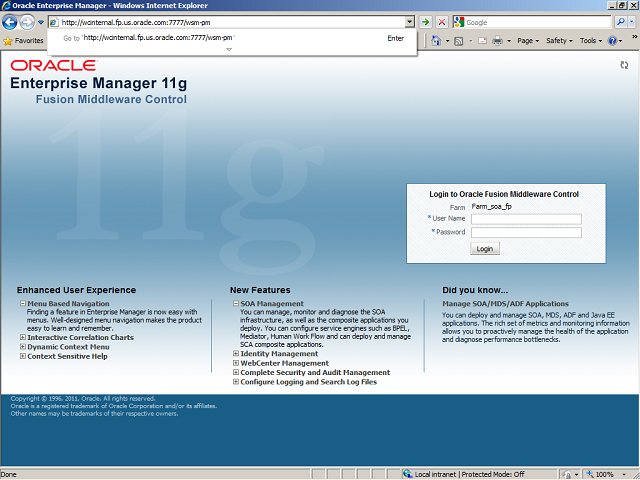Image resolution: width=640 pixels, height=480 pixels.
Task: Click the Login button
Action: (484, 249)
